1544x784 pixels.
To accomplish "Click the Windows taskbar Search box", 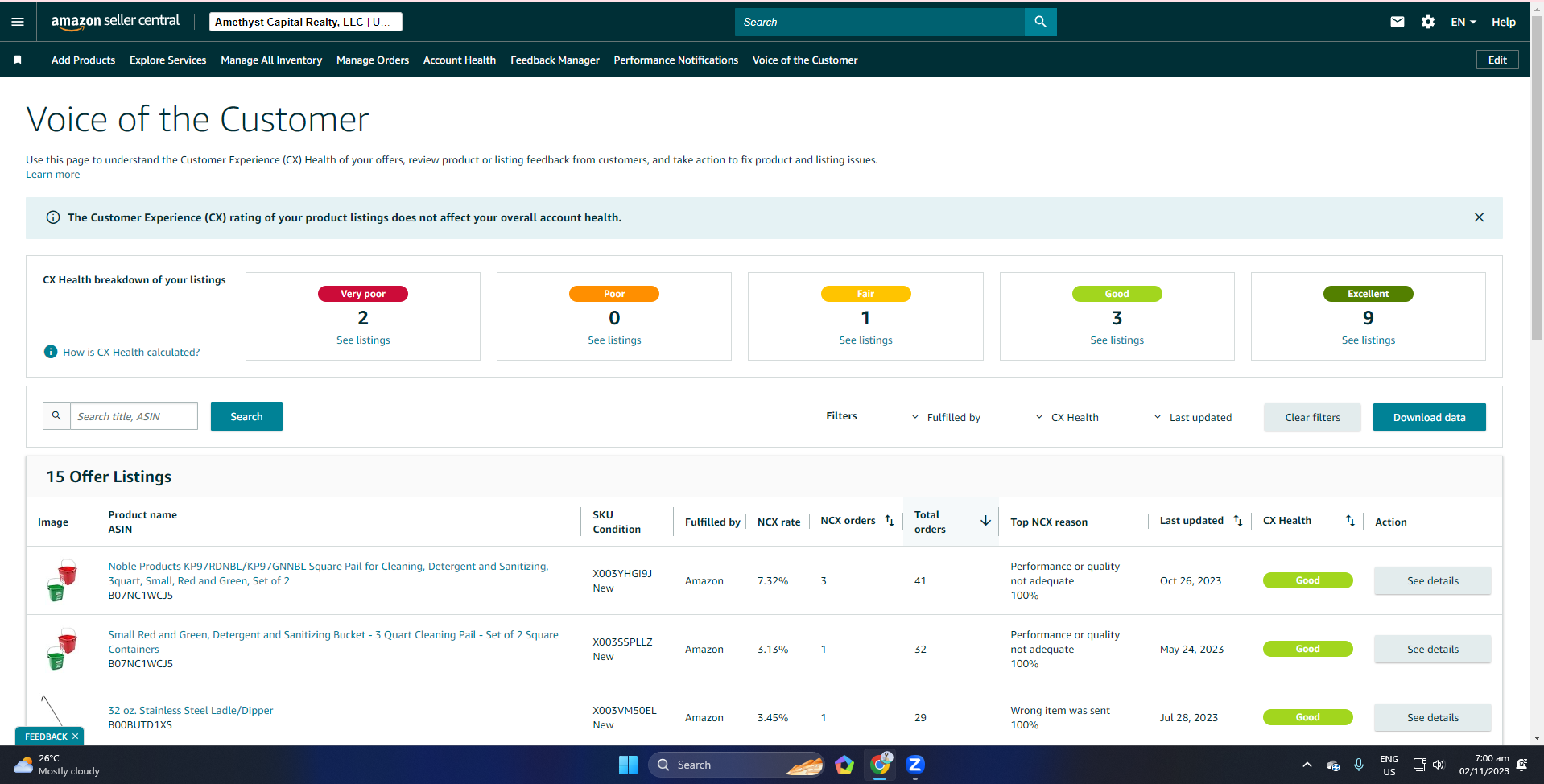I will pos(736,765).
